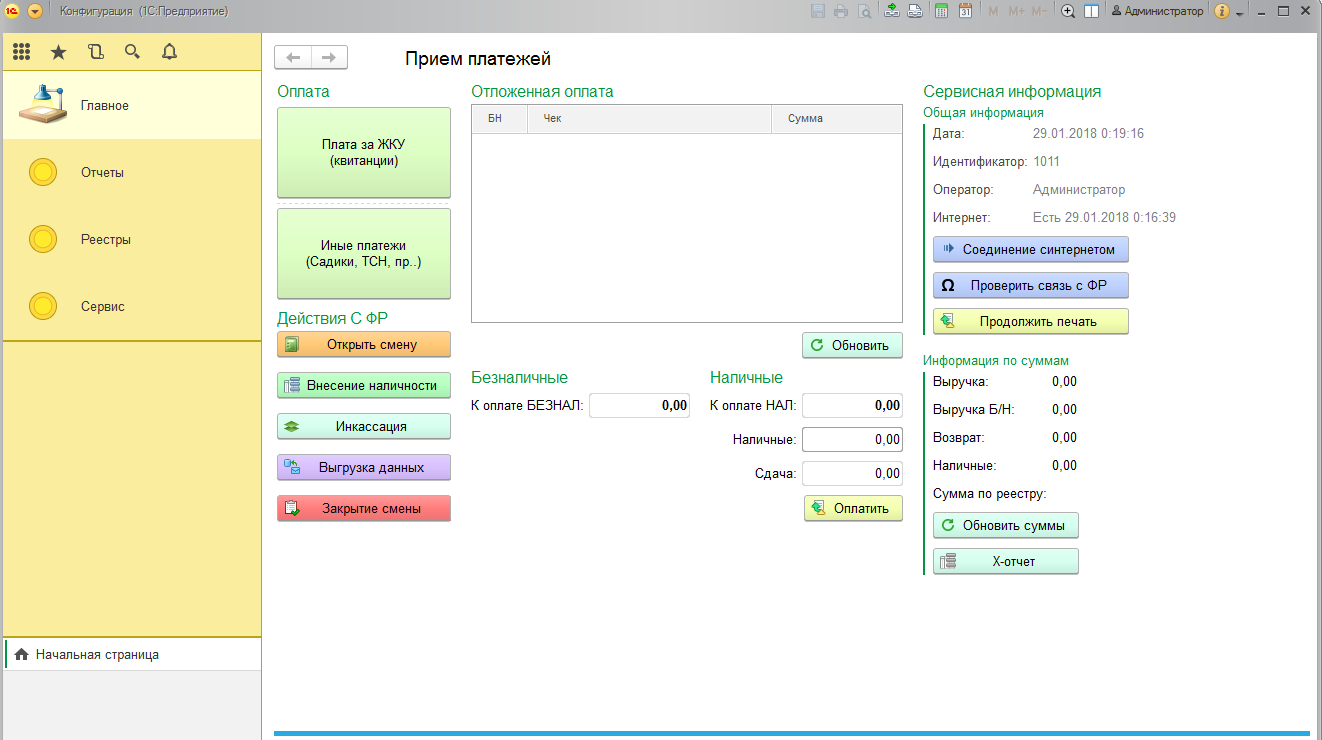Viewport: 1322px width, 740px height.
Task: Open the 1C main menu dropdown arrow
Action: (x=35, y=11)
